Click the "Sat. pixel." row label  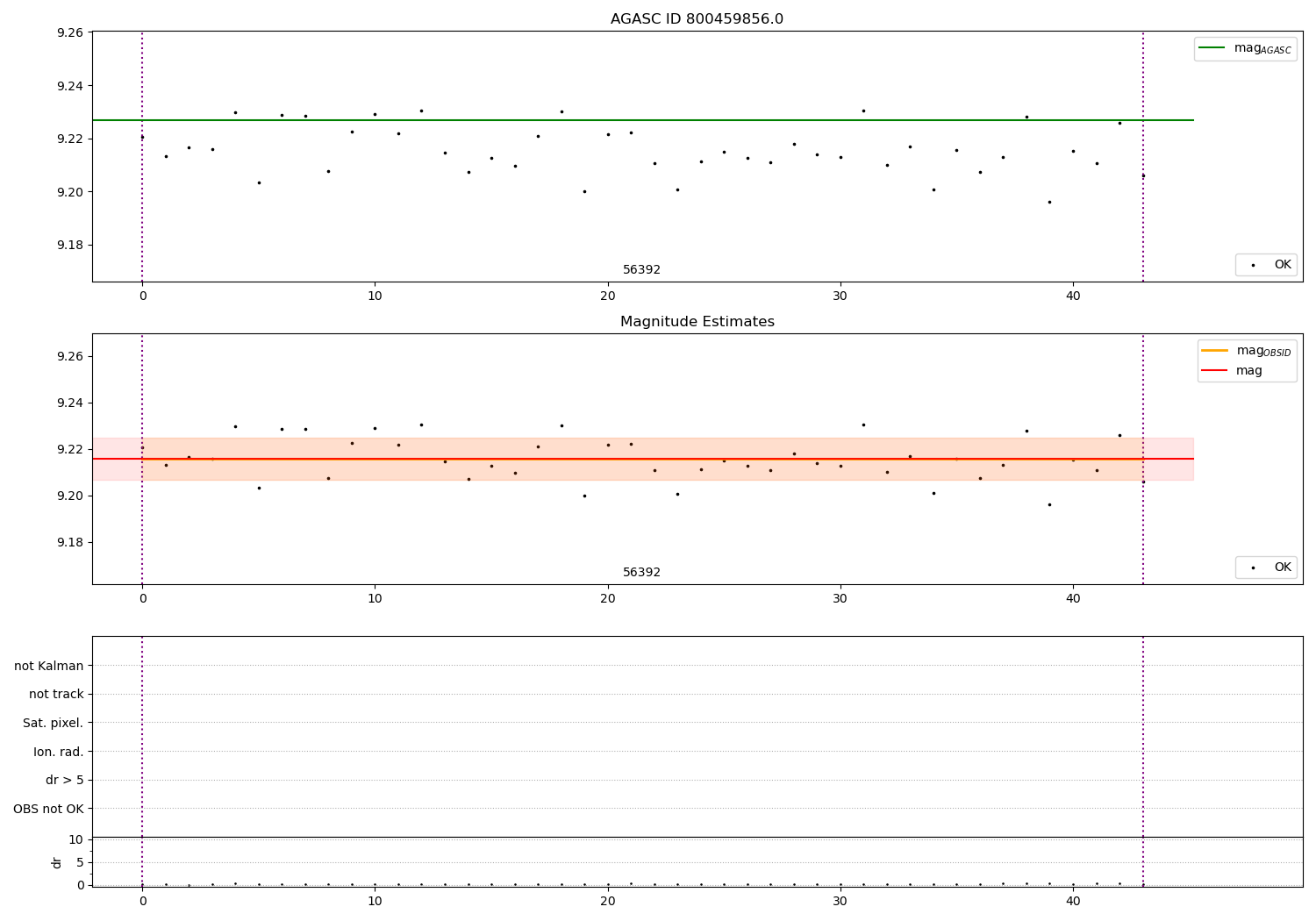pos(54,724)
